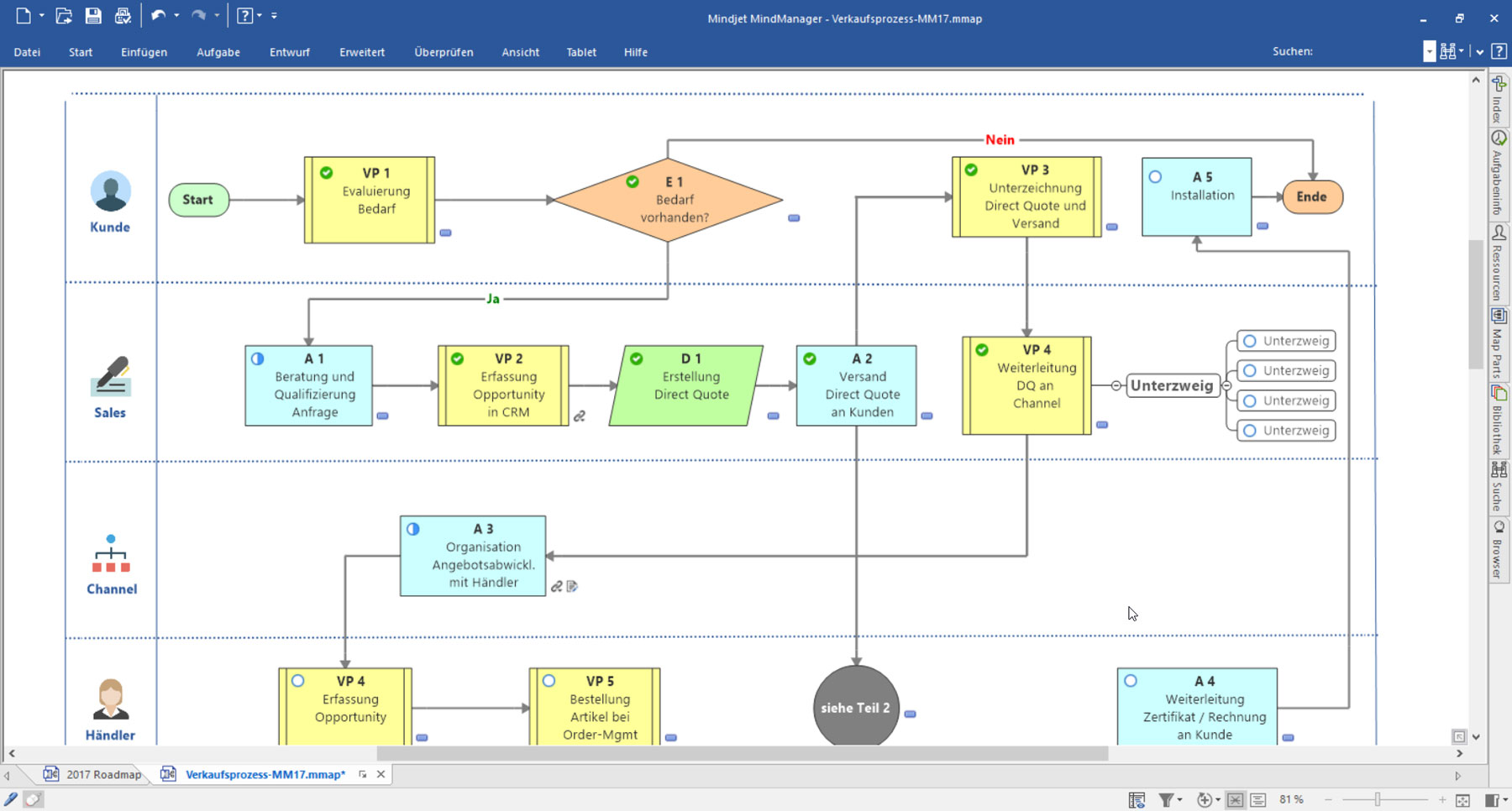The image size is (1512, 811).
Task: Open the Einfügen ribbon tab
Action: (x=144, y=52)
